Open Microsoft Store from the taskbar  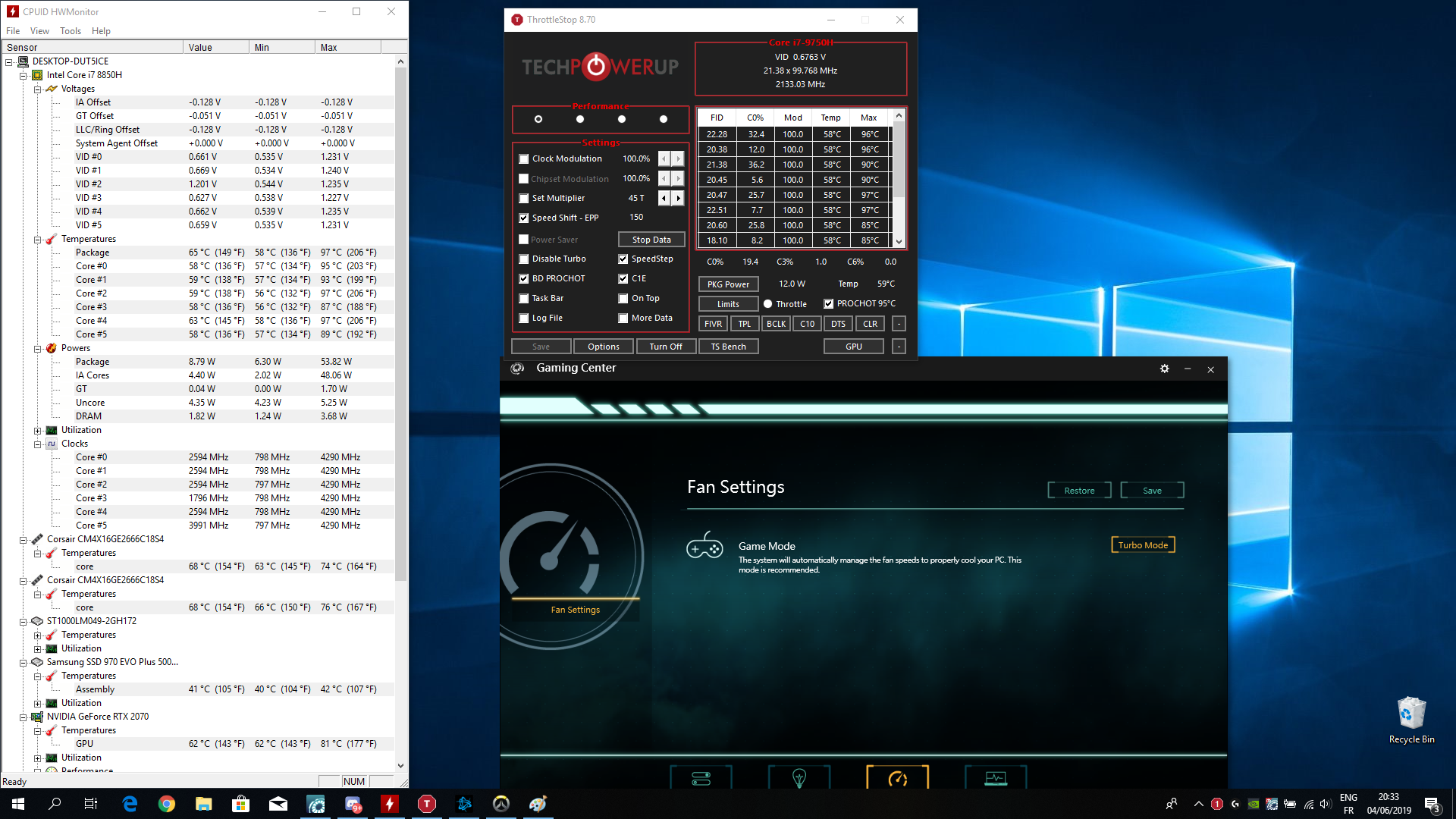pos(240,804)
